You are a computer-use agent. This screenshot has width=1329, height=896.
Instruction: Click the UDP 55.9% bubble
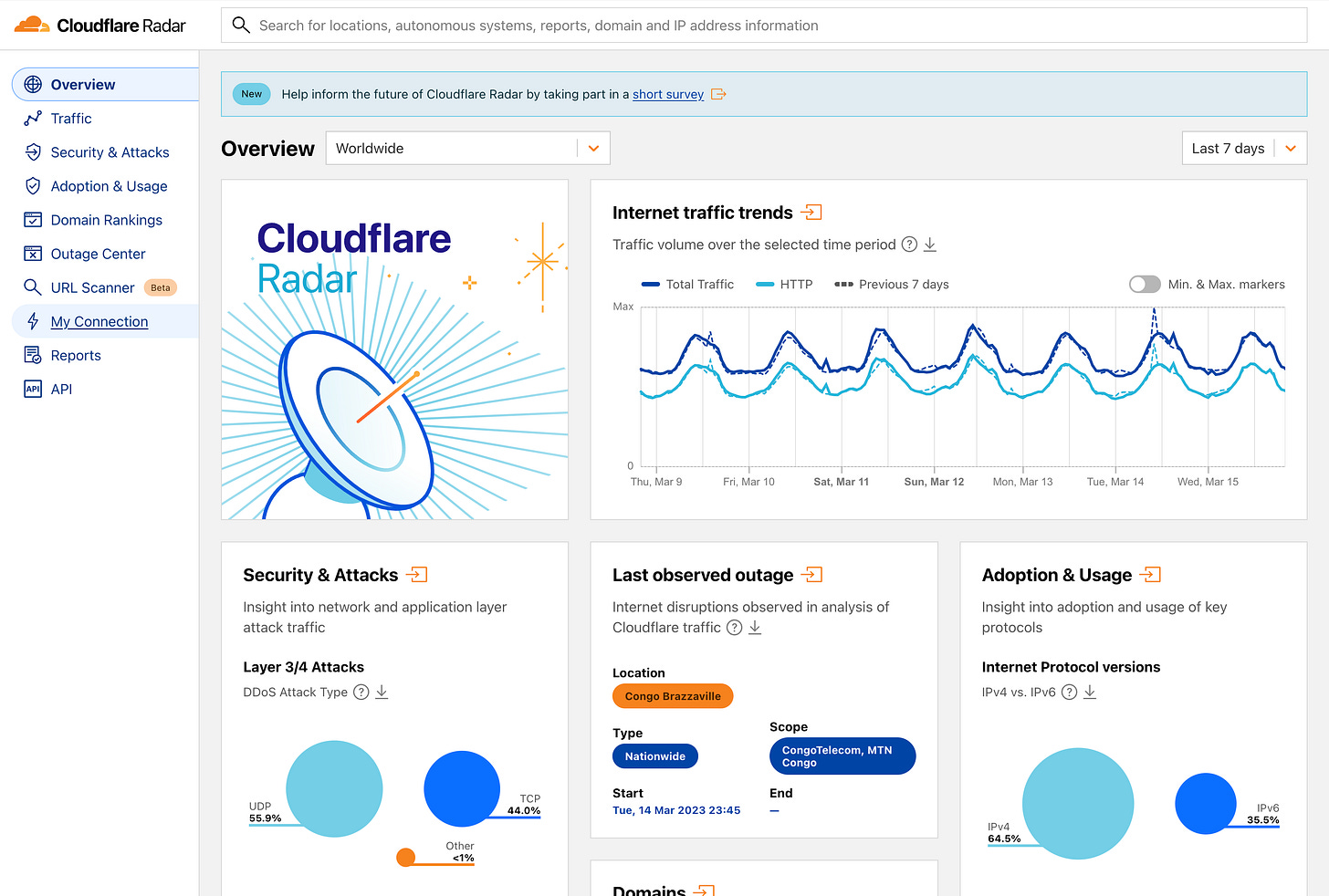point(334,789)
